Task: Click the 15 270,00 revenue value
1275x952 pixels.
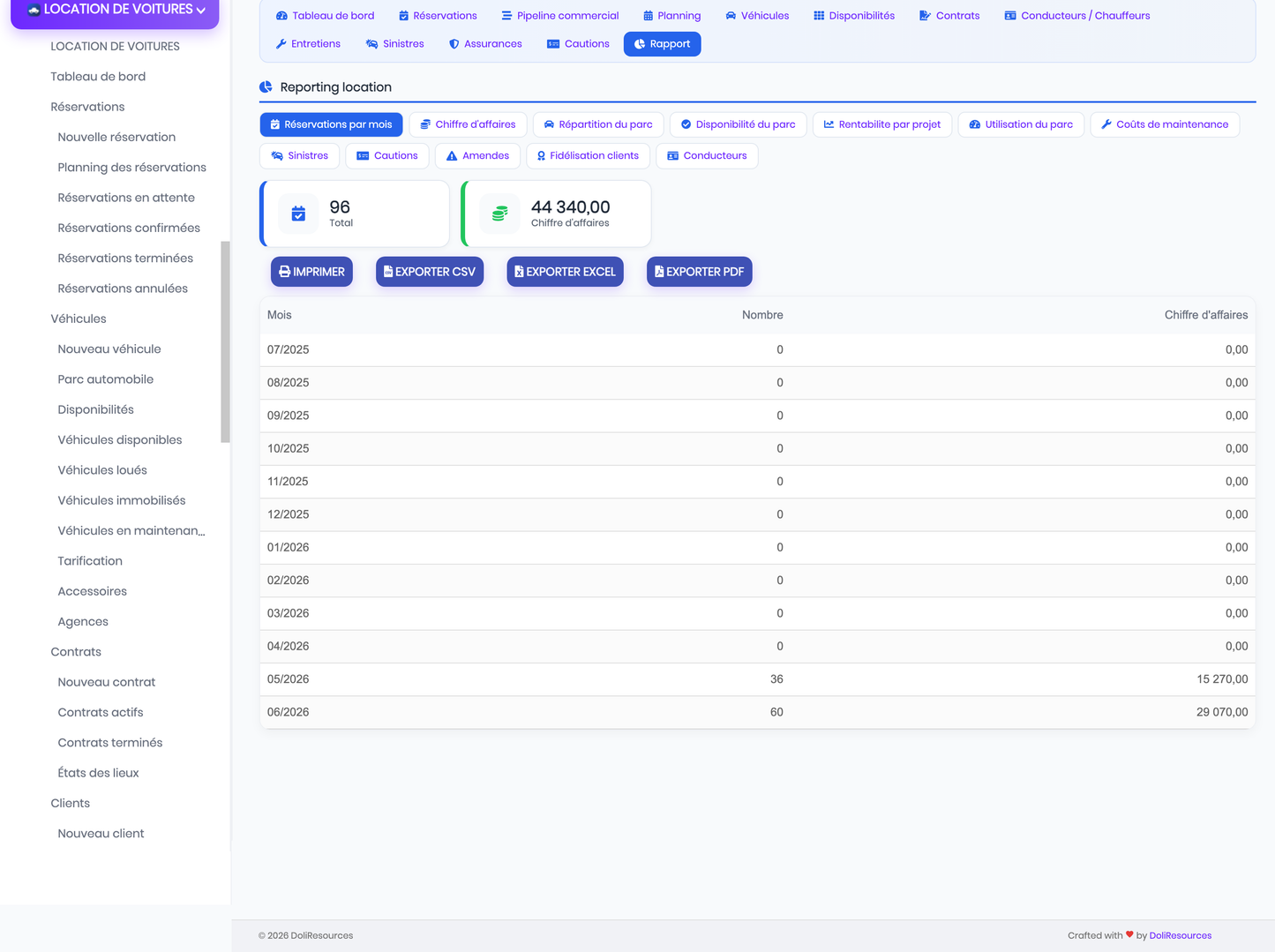Action: pos(1222,679)
